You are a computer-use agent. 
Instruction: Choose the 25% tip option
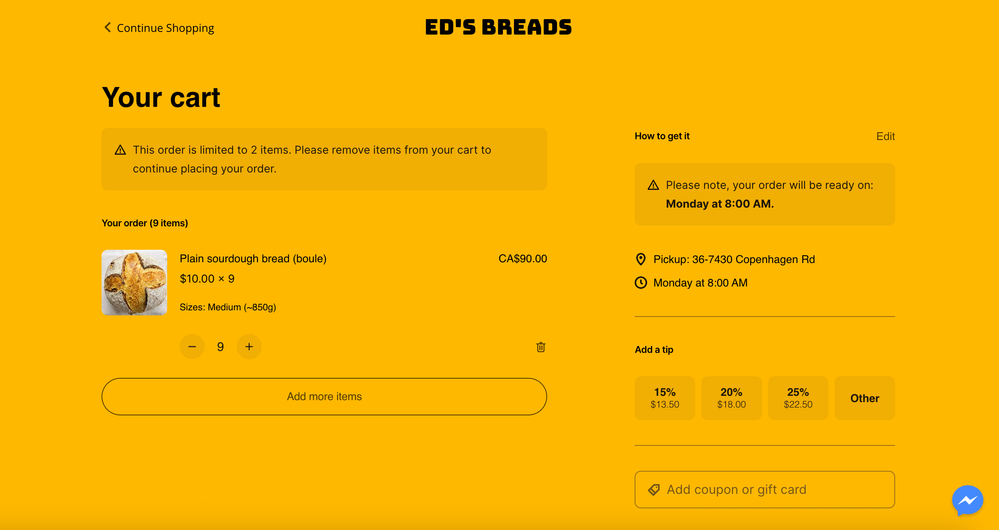click(798, 398)
